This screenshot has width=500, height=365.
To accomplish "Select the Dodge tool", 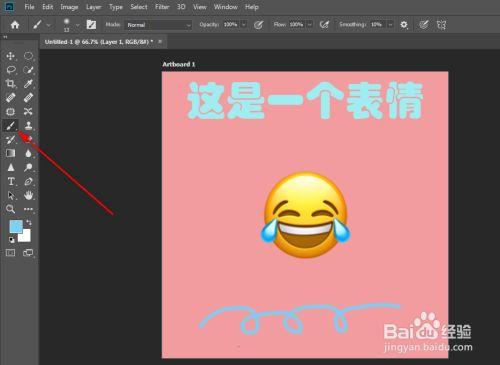I will click(x=28, y=167).
